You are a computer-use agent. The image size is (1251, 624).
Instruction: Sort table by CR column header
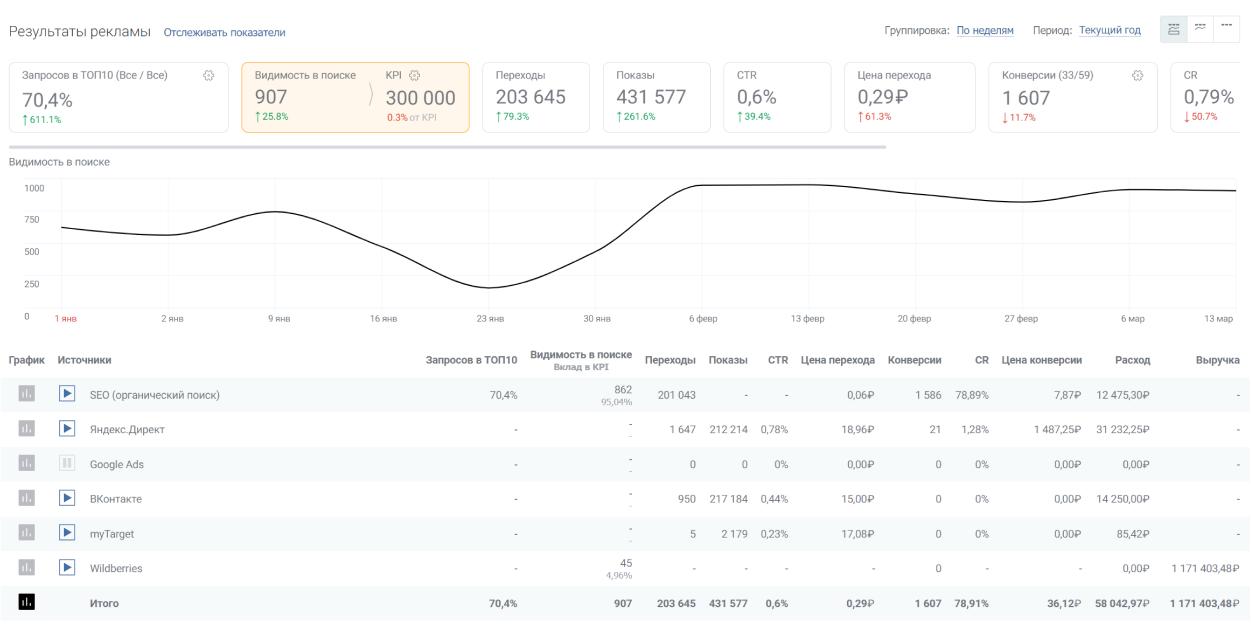[x=982, y=360]
